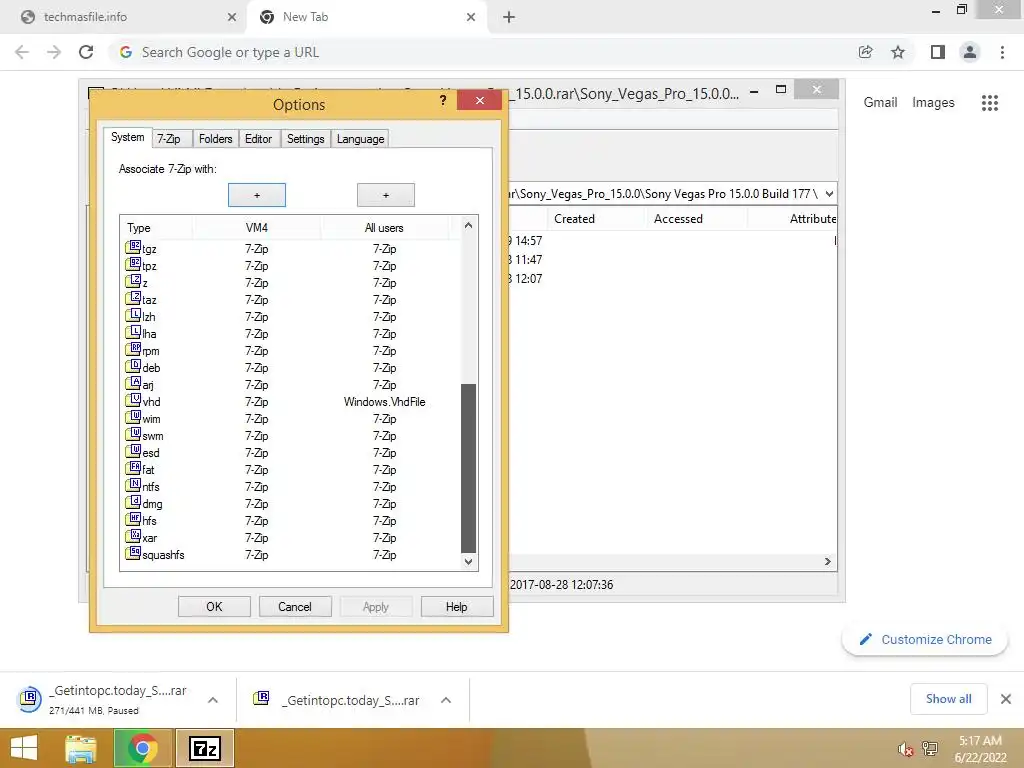Viewport: 1024px width, 768px height.
Task: Select the swm file type icon
Action: [x=133, y=434]
